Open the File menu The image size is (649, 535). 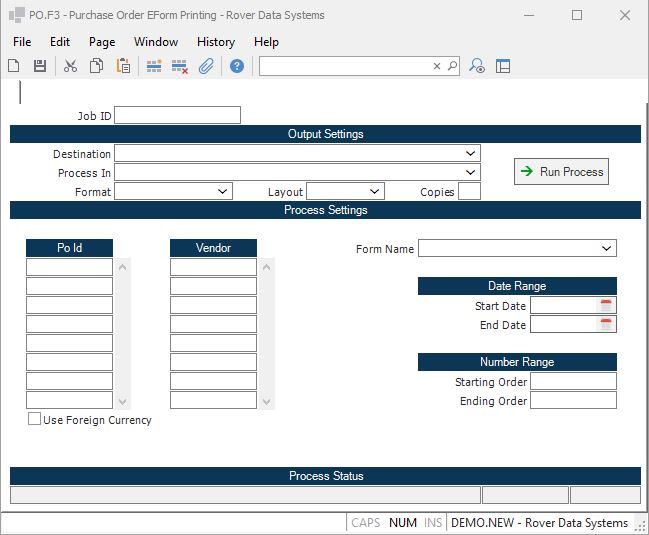[22, 42]
